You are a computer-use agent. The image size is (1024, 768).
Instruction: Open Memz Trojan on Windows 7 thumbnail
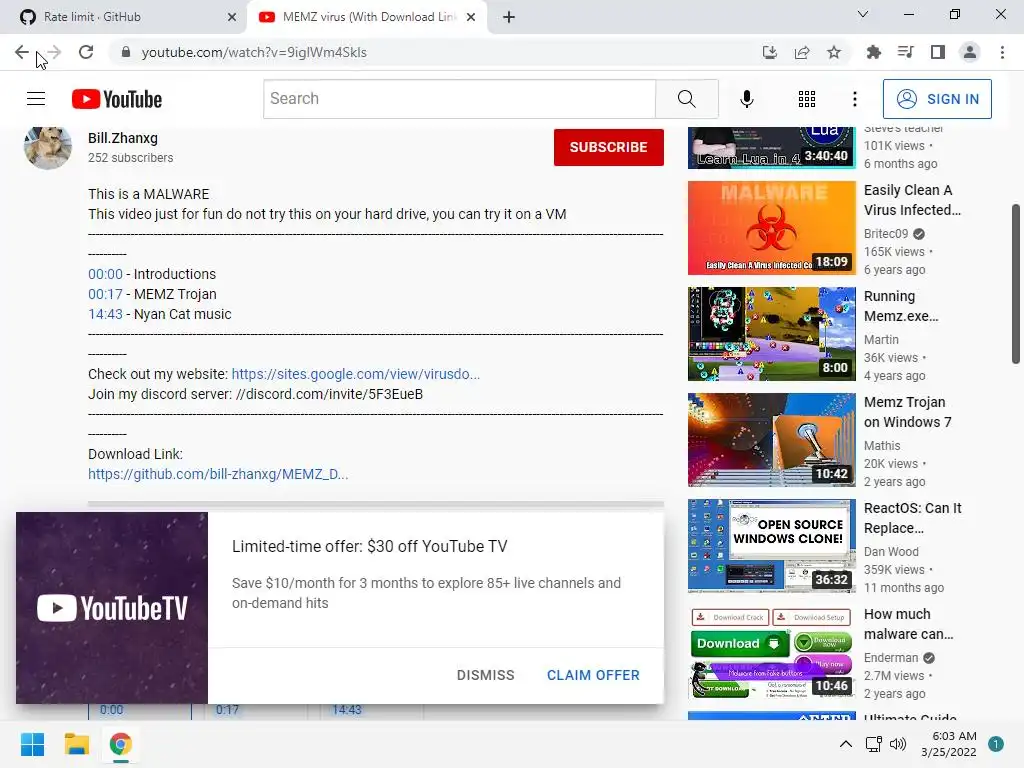tap(771, 440)
